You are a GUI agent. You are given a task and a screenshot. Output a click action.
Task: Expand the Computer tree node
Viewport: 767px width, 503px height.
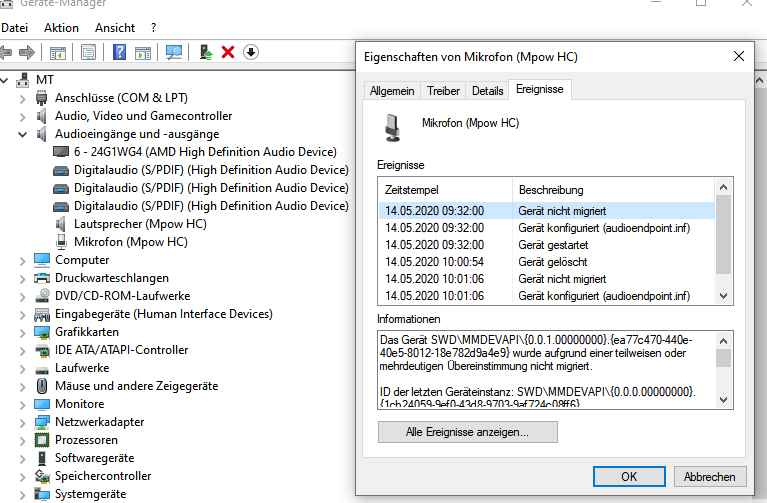pos(23,261)
